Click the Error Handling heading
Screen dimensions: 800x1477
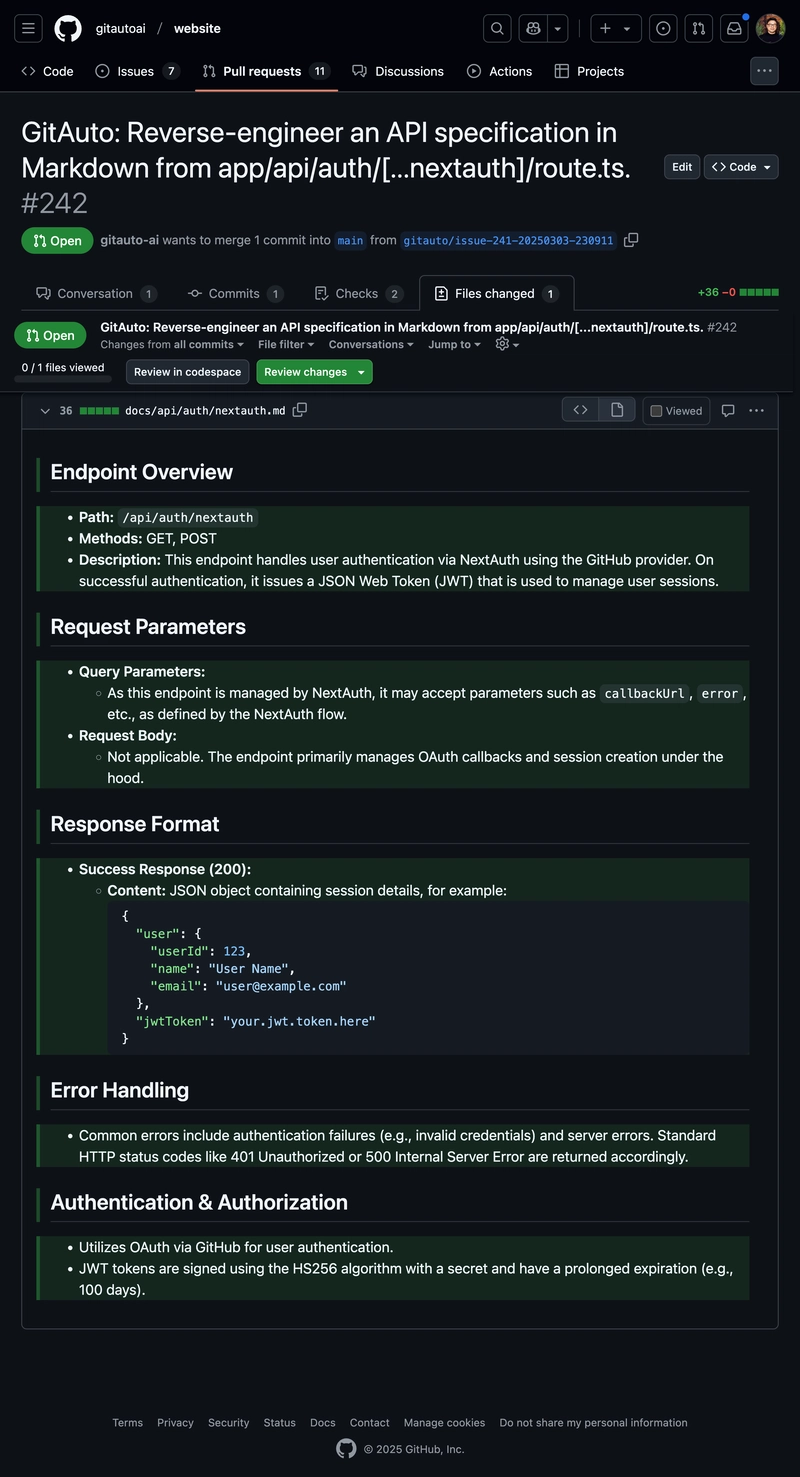pos(120,1090)
